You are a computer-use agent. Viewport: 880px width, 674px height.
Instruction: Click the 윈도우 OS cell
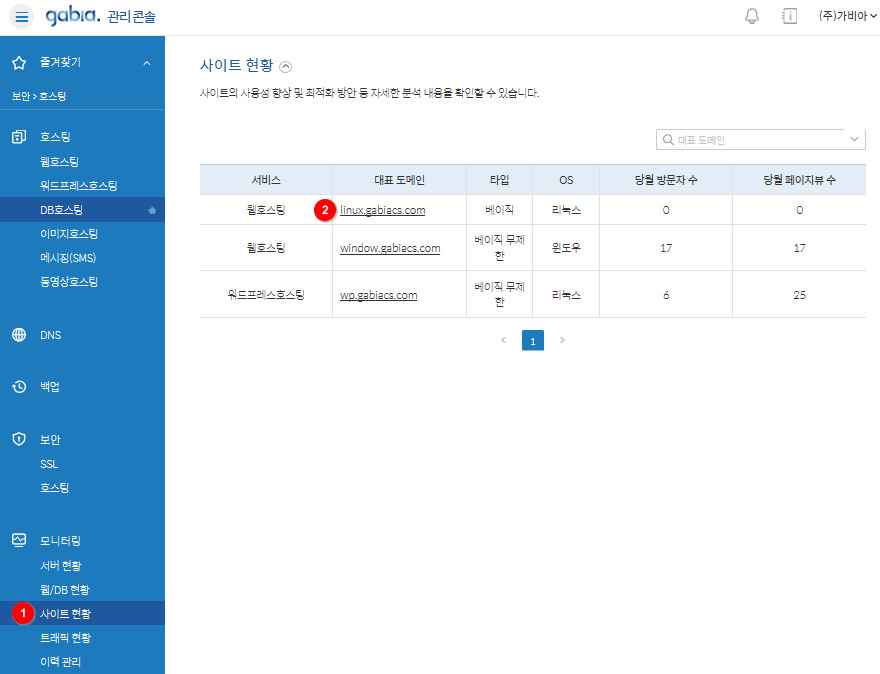566,248
